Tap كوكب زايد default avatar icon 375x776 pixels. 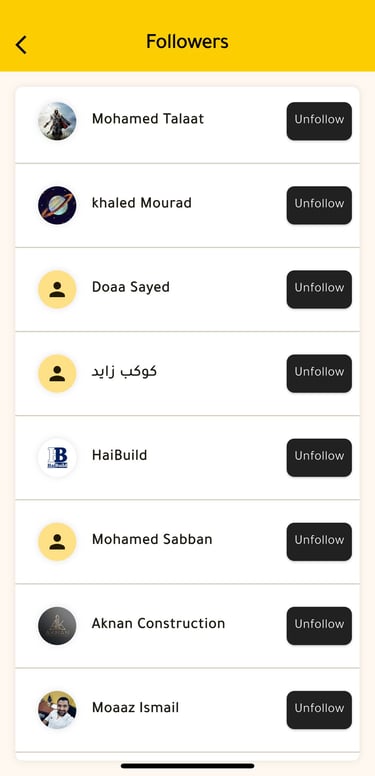pyautogui.click(x=57, y=374)
